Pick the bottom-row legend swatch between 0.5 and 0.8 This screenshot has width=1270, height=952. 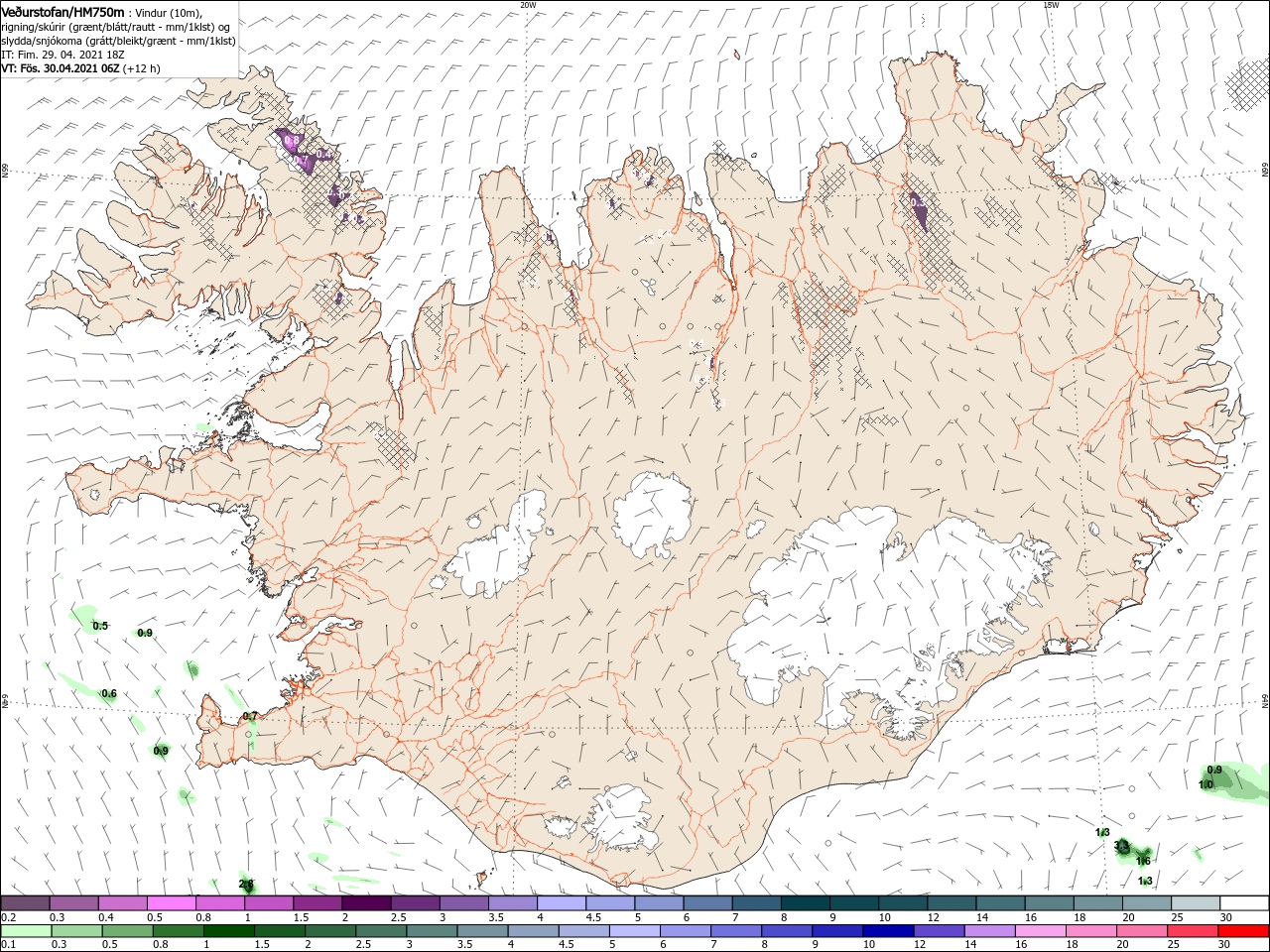(128, 931)
